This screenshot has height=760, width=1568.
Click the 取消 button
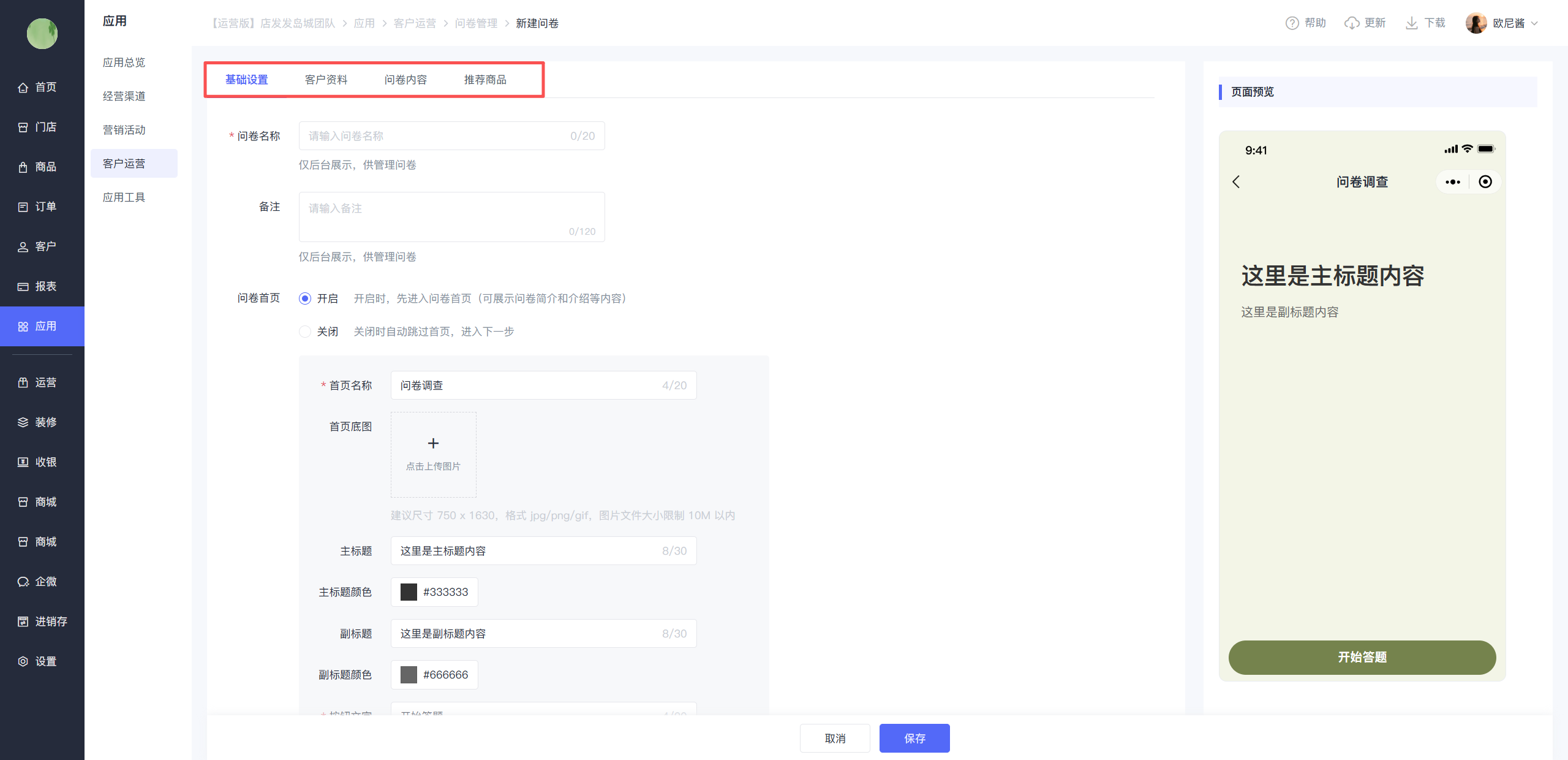coord(835,739)
